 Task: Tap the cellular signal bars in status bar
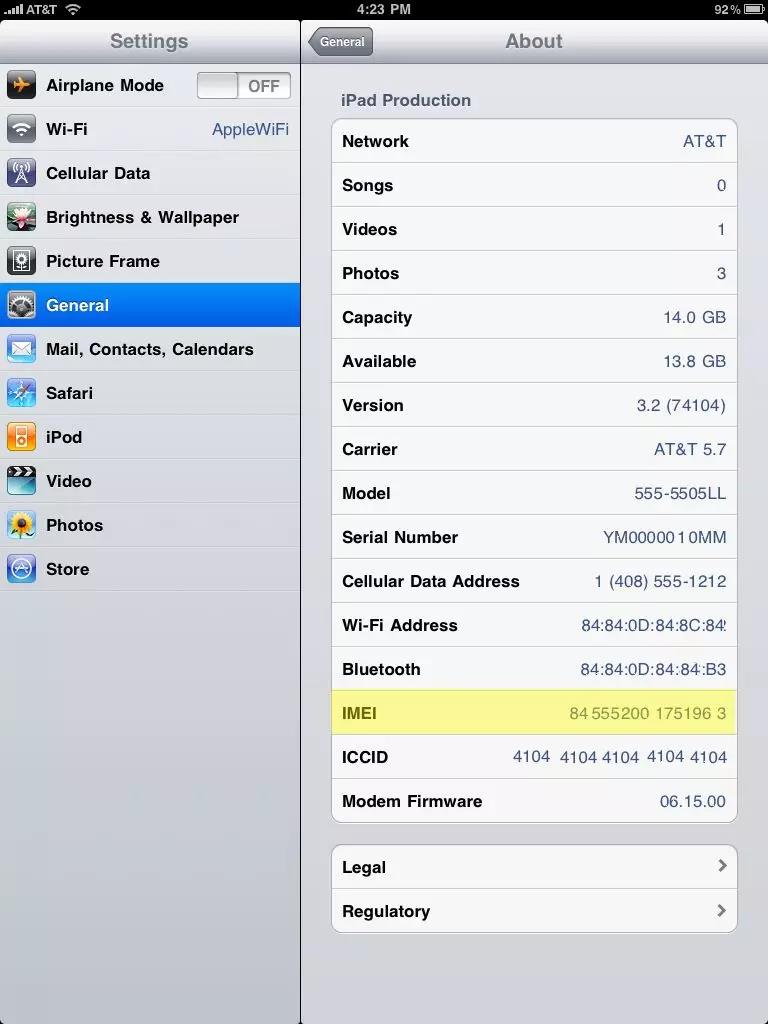[13, 9]
